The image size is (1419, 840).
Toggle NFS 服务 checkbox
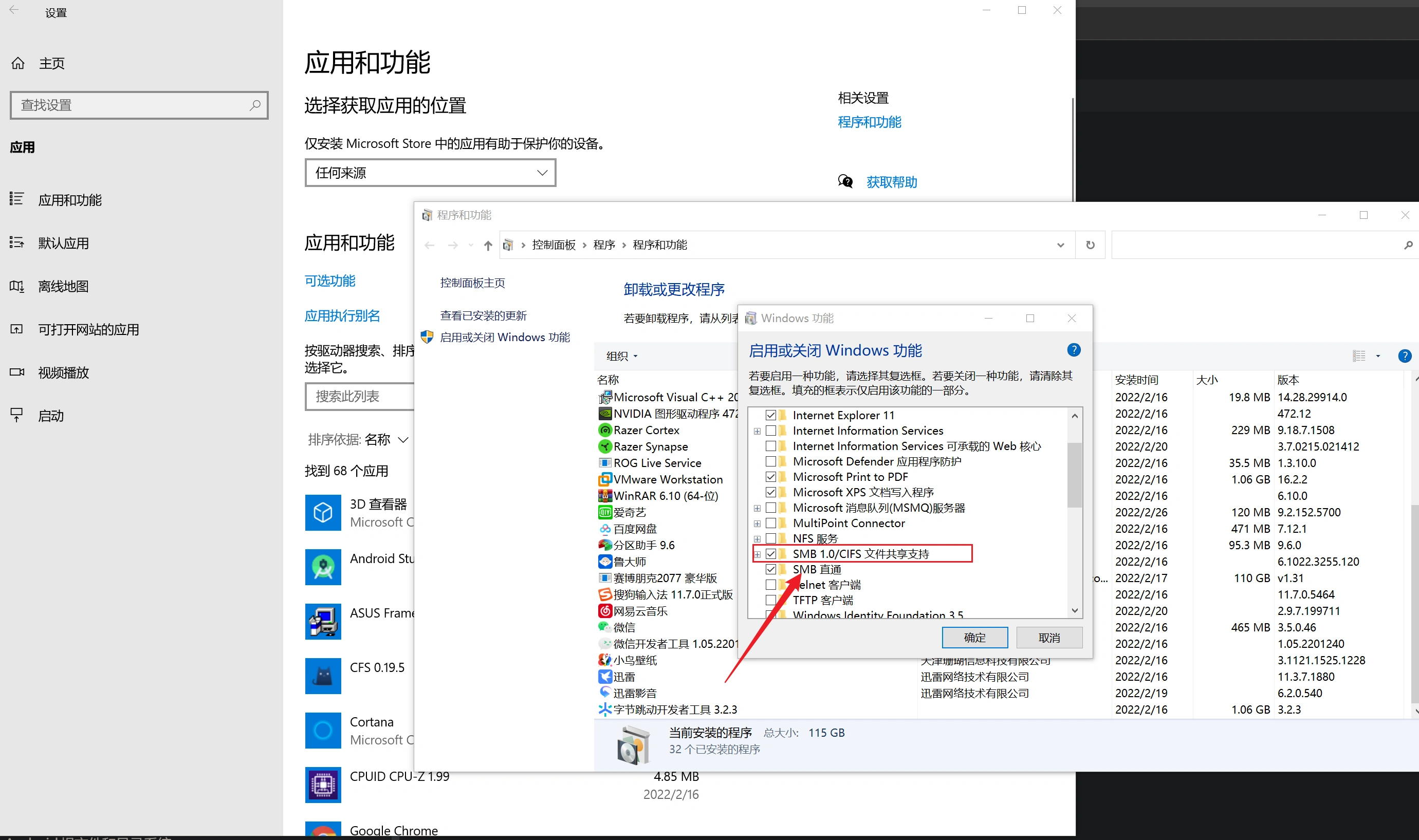(770, 538)
